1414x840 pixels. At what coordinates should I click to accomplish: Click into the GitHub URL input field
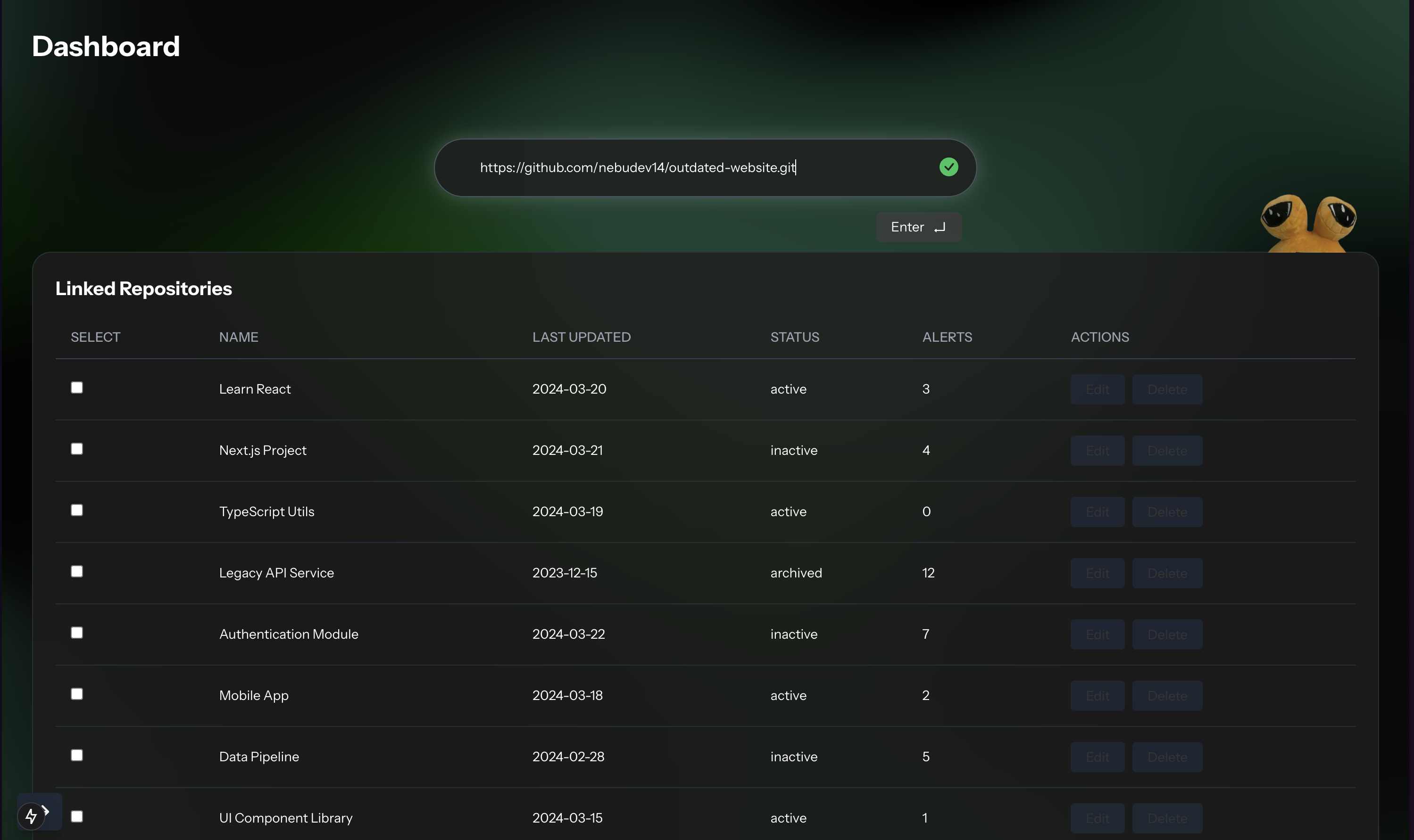(x=680, y=167)
